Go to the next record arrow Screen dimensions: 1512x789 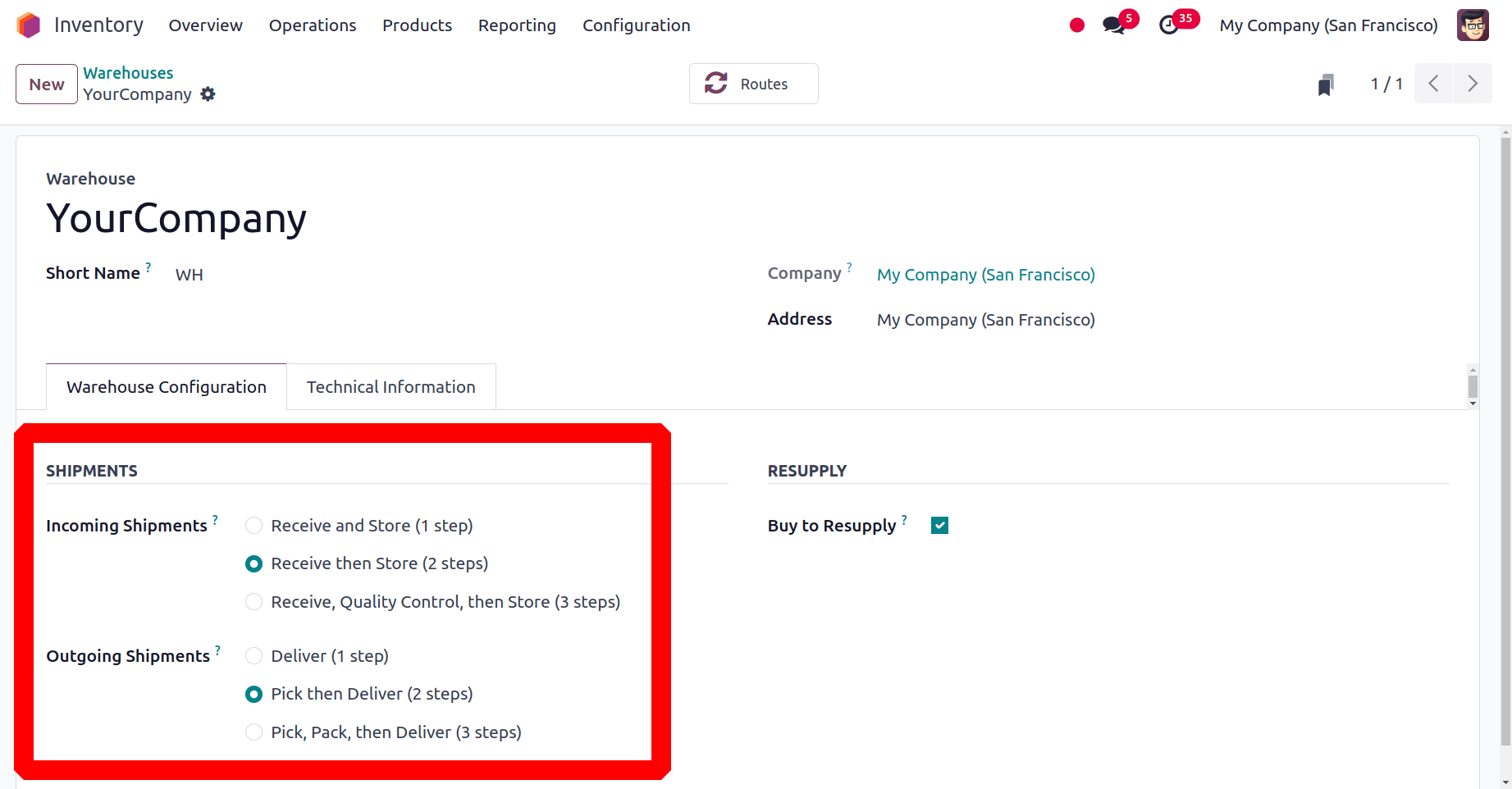point(1473,84)
